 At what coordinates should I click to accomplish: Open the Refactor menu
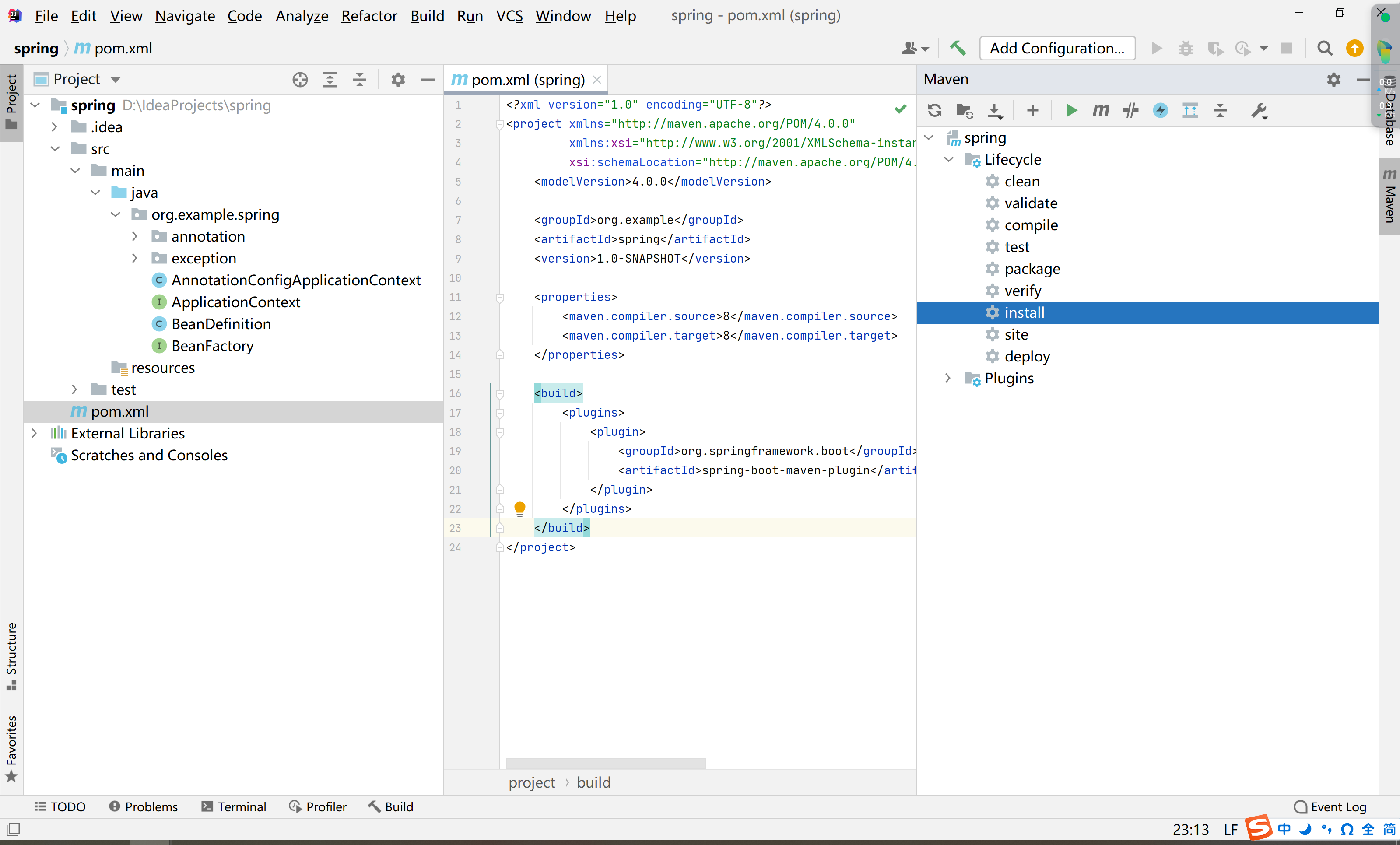point(369,16)
